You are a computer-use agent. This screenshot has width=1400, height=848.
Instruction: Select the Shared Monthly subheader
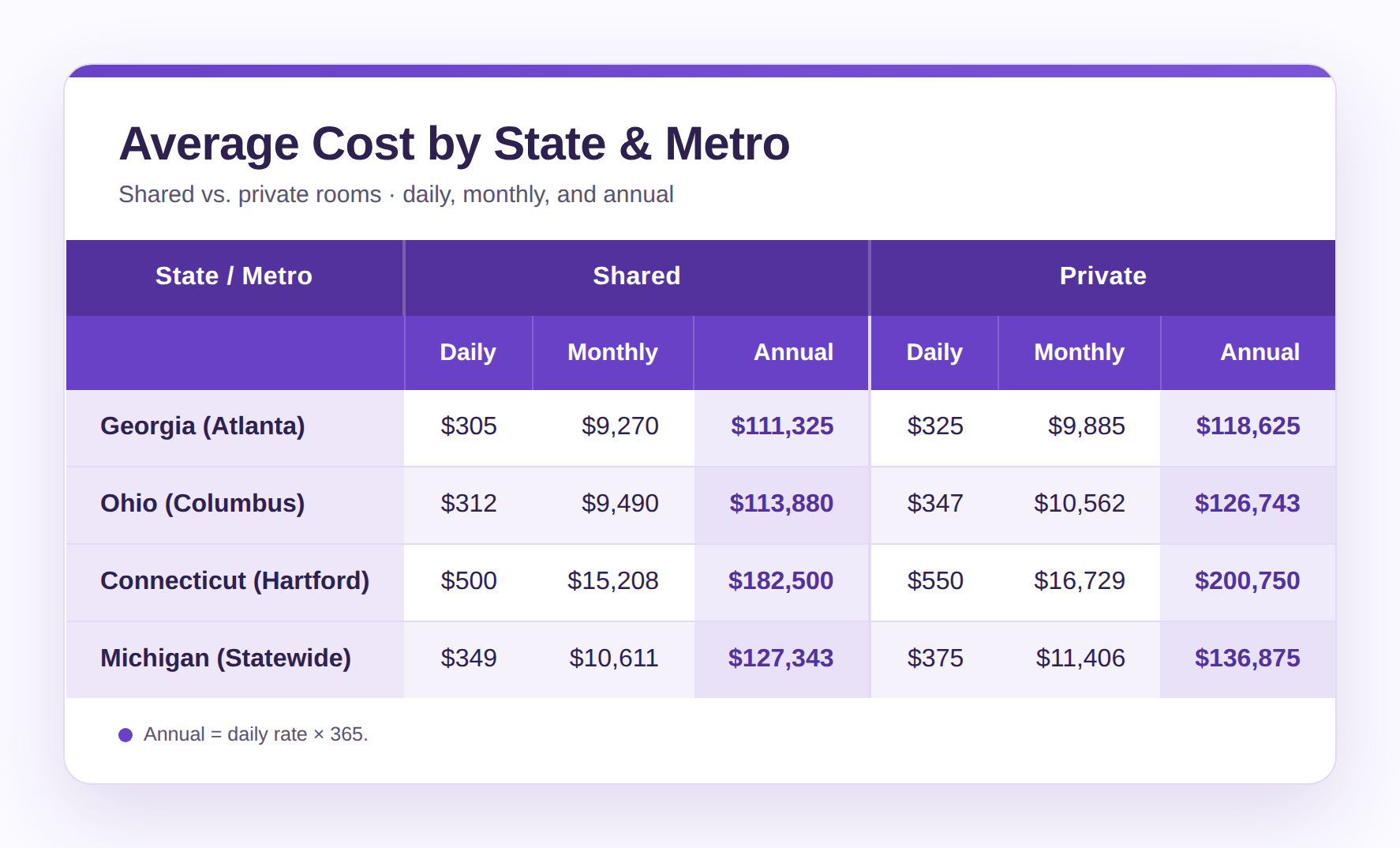point(613,352)
